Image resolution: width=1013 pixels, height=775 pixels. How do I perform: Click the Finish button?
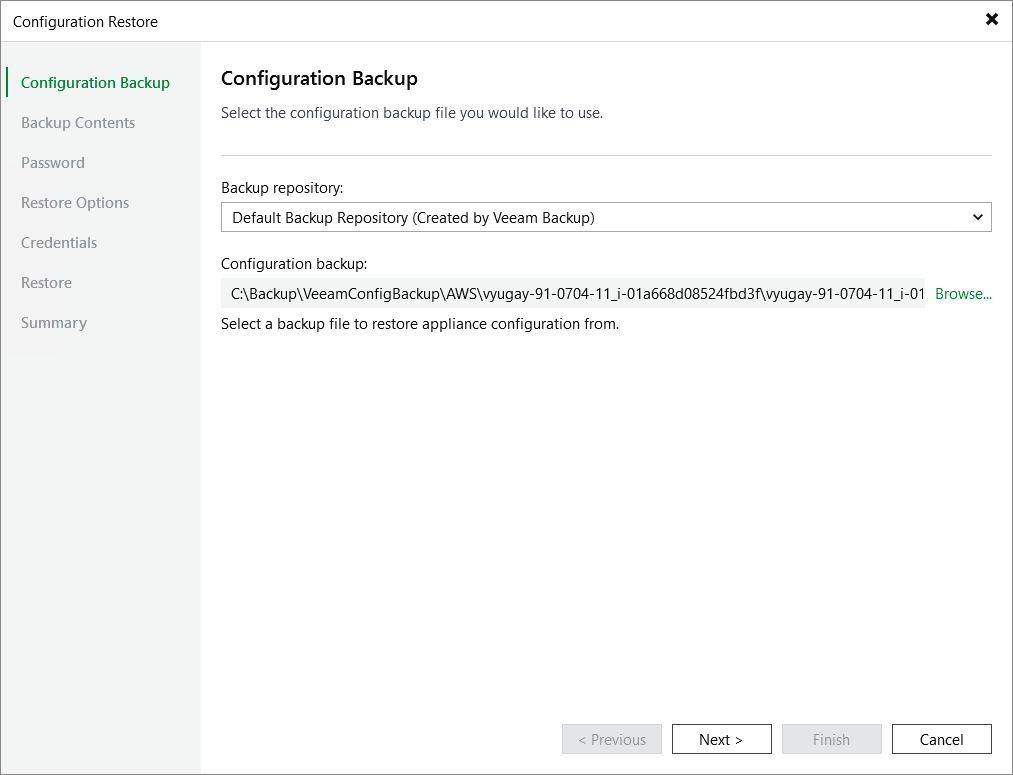[x=831, y=739]
